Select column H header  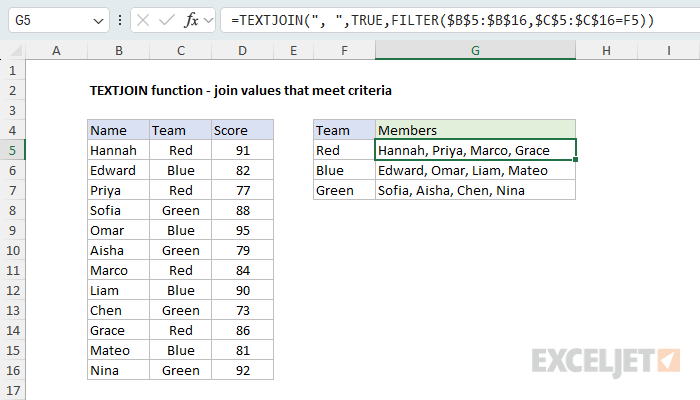(606, 50)
